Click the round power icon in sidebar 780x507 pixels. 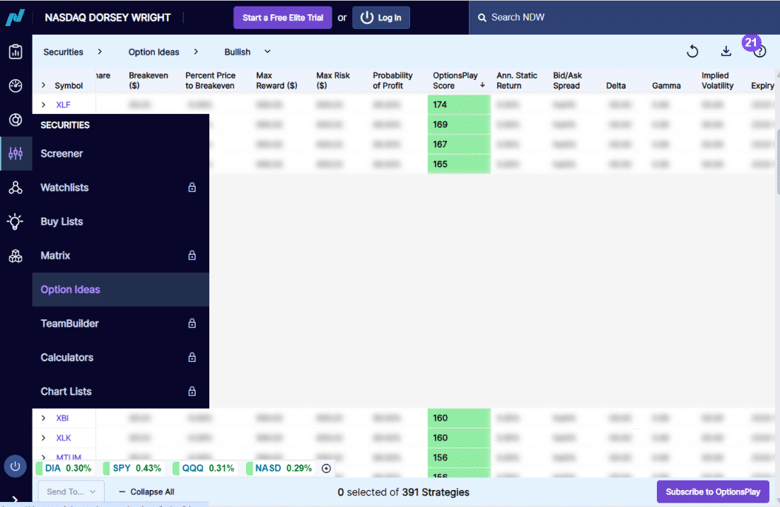(x=15, y=466)
